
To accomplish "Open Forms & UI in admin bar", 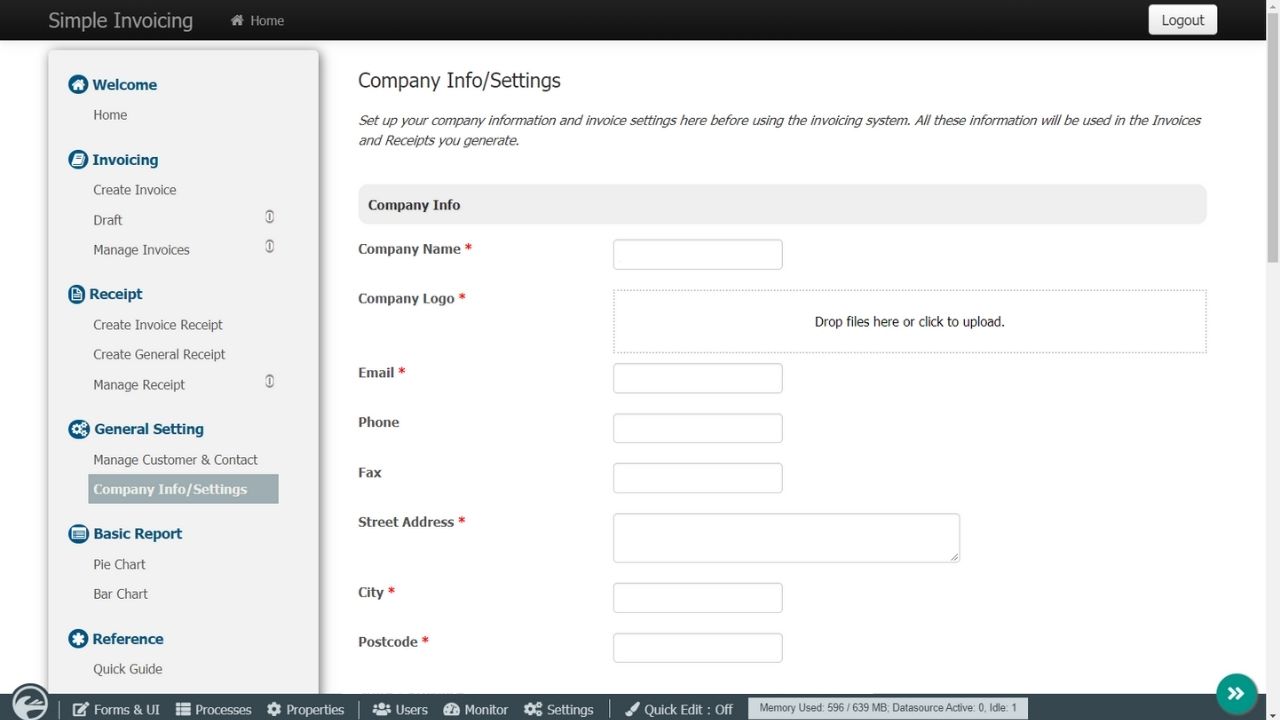I will pyautogui.click(x=116, y=709).
